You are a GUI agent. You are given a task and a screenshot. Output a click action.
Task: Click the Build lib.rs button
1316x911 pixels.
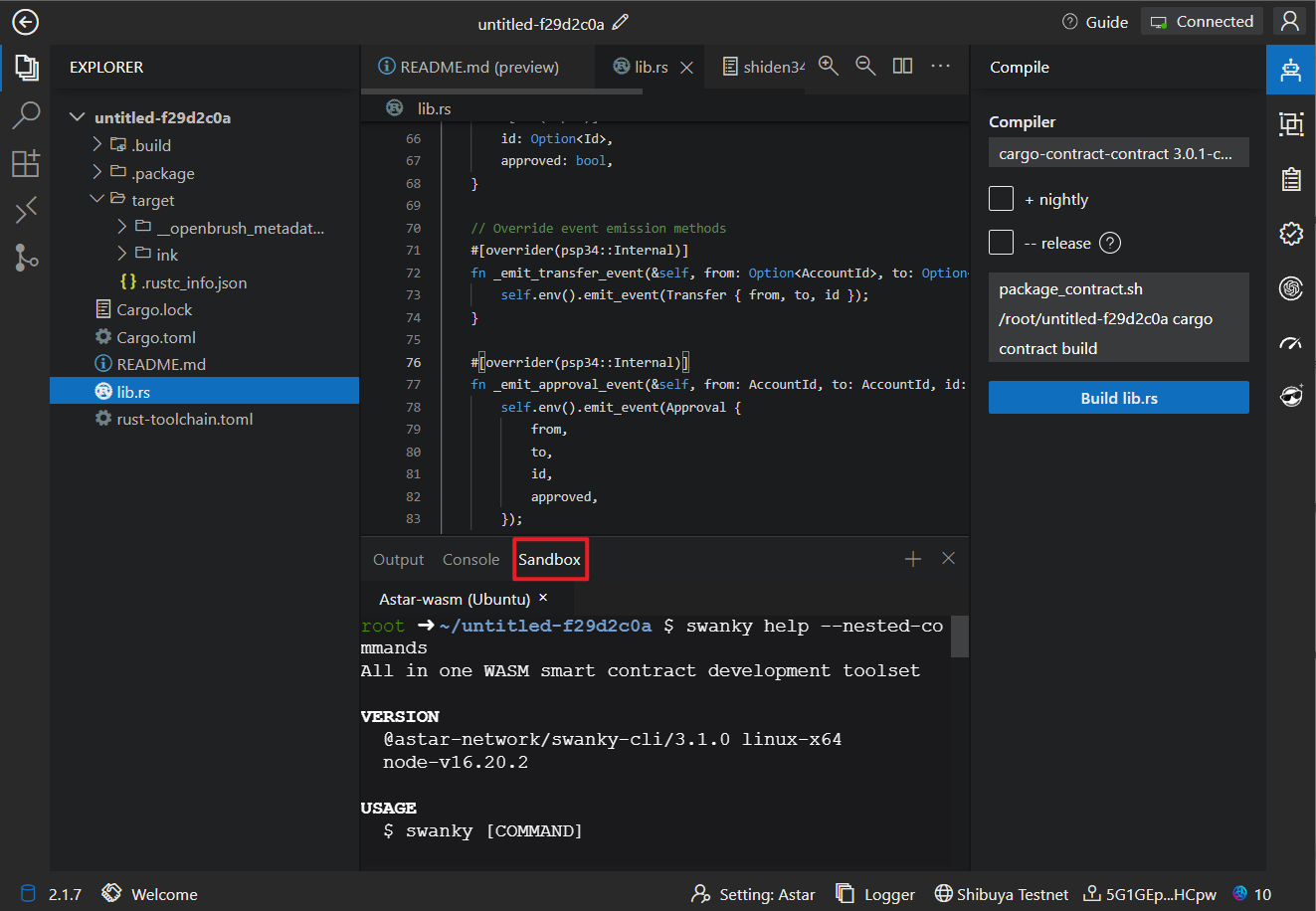click(1118, 398)
